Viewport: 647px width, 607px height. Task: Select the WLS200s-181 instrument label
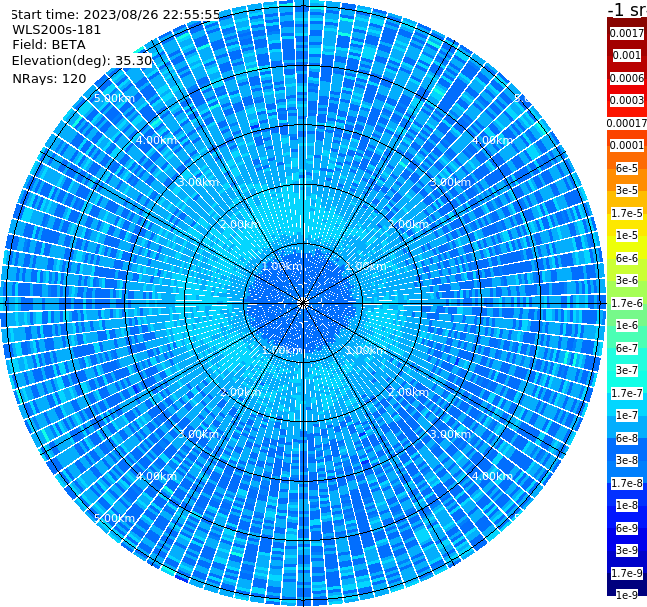click(57, 30)
